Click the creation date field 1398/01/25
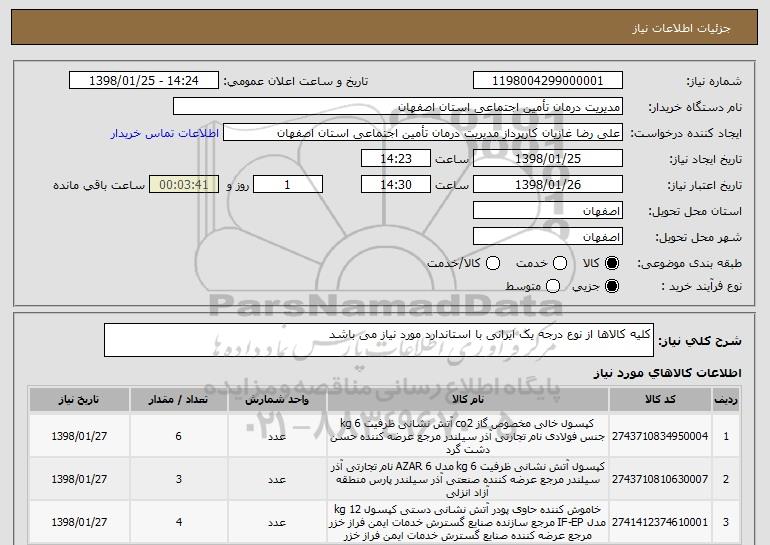The image size is (770, 545). pos(548,159)
